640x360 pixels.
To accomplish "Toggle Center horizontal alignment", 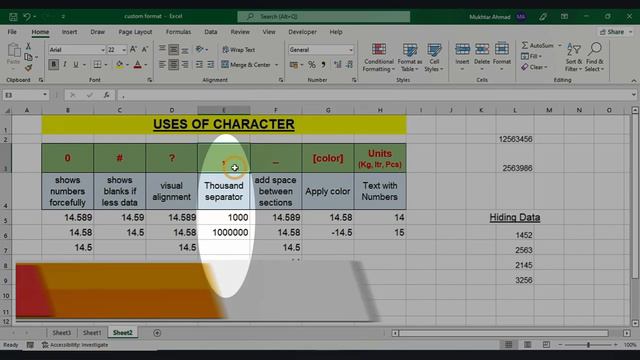I will [173, 64].
